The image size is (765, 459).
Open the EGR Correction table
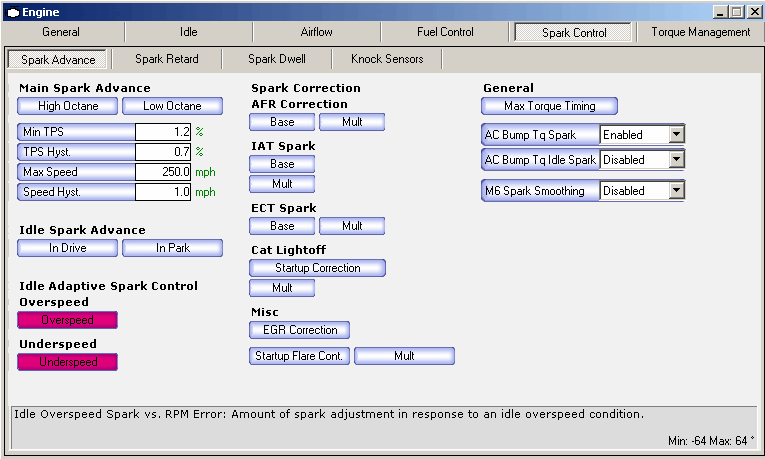pos(300,330)
